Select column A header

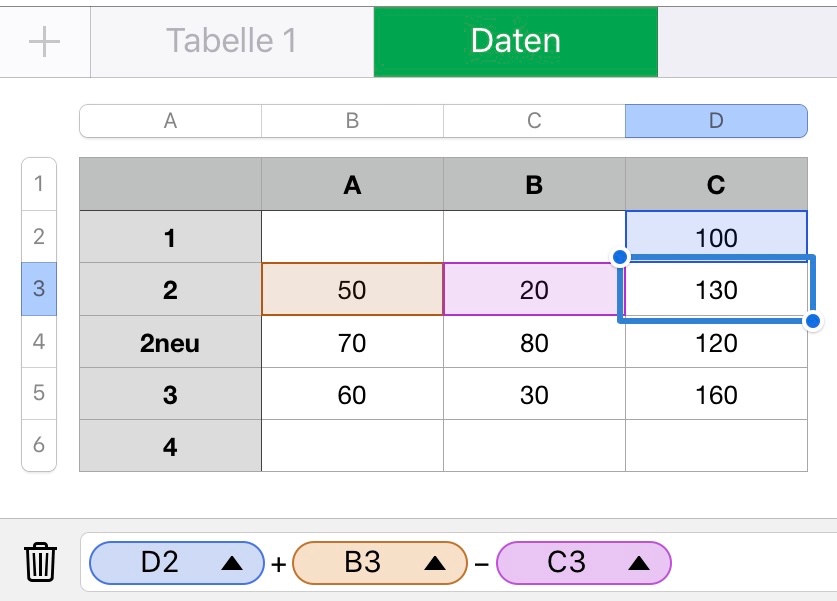pyautogui.click(x=170, y=121)
